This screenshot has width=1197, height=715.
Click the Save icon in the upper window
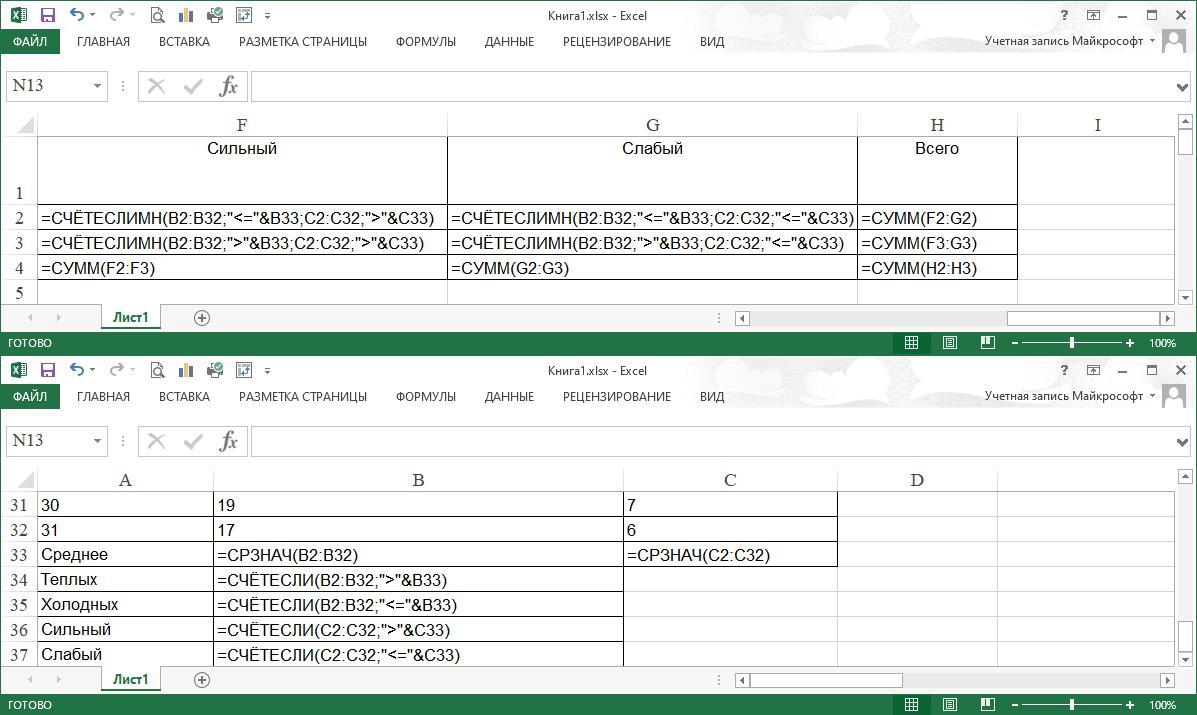click(x=47, y=15)
